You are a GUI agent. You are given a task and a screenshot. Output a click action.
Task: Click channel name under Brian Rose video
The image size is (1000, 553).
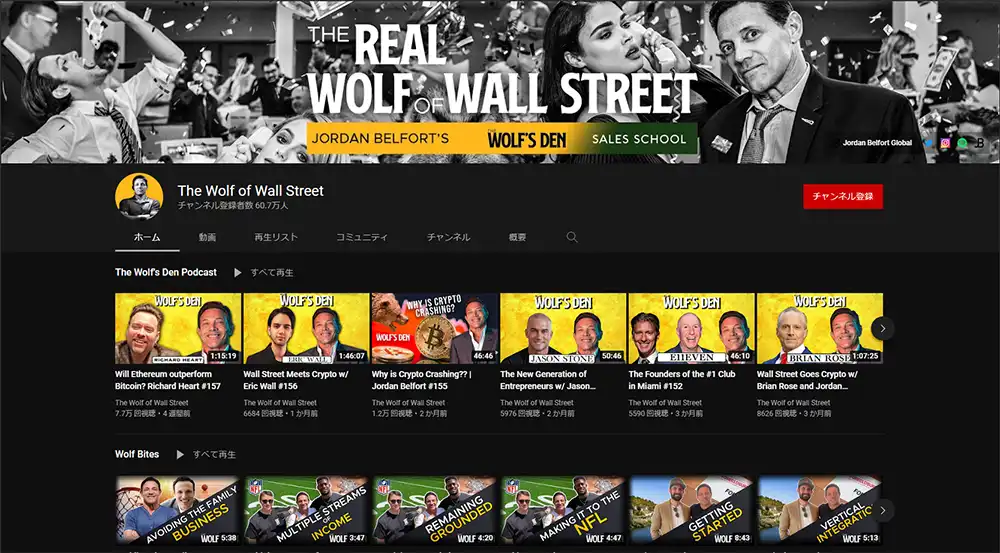pyautogui.click(x=793, y=402)
